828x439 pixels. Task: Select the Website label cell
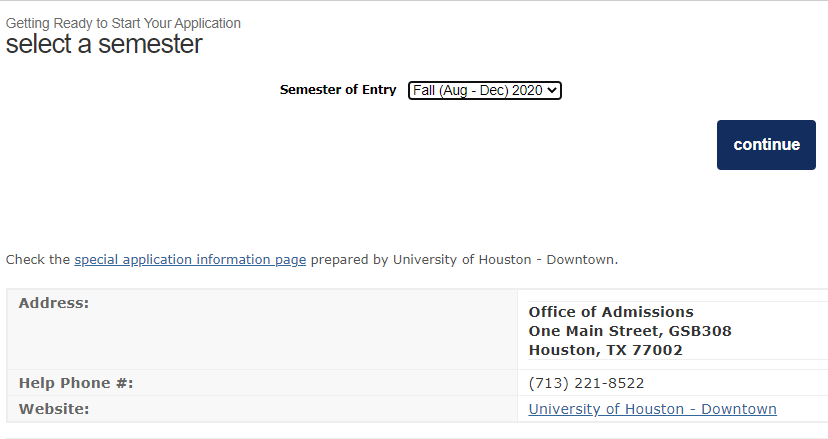[262, 409]
